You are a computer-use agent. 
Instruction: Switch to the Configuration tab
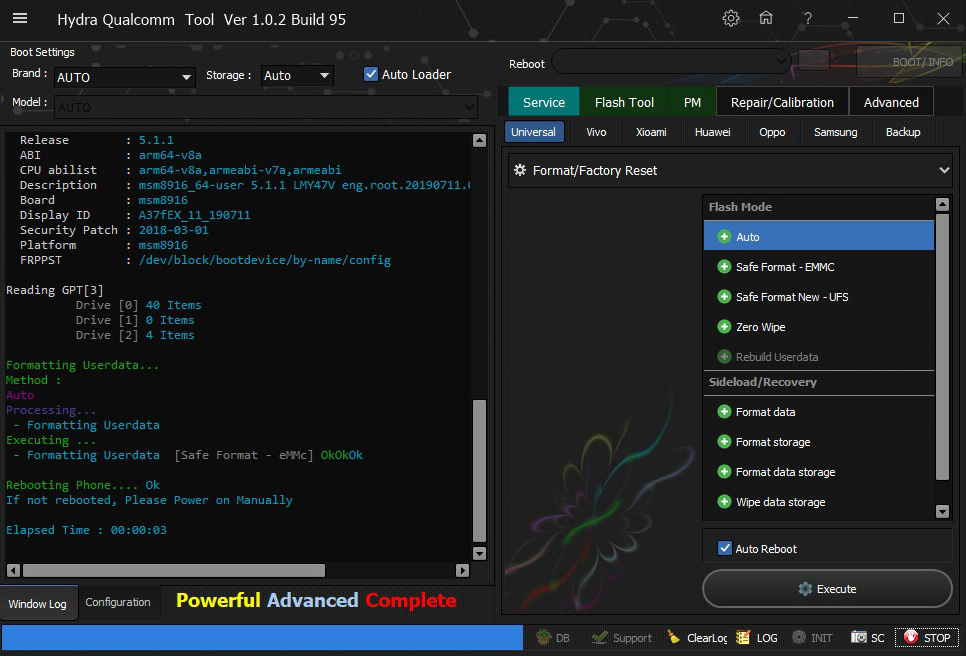click(118, 602)
